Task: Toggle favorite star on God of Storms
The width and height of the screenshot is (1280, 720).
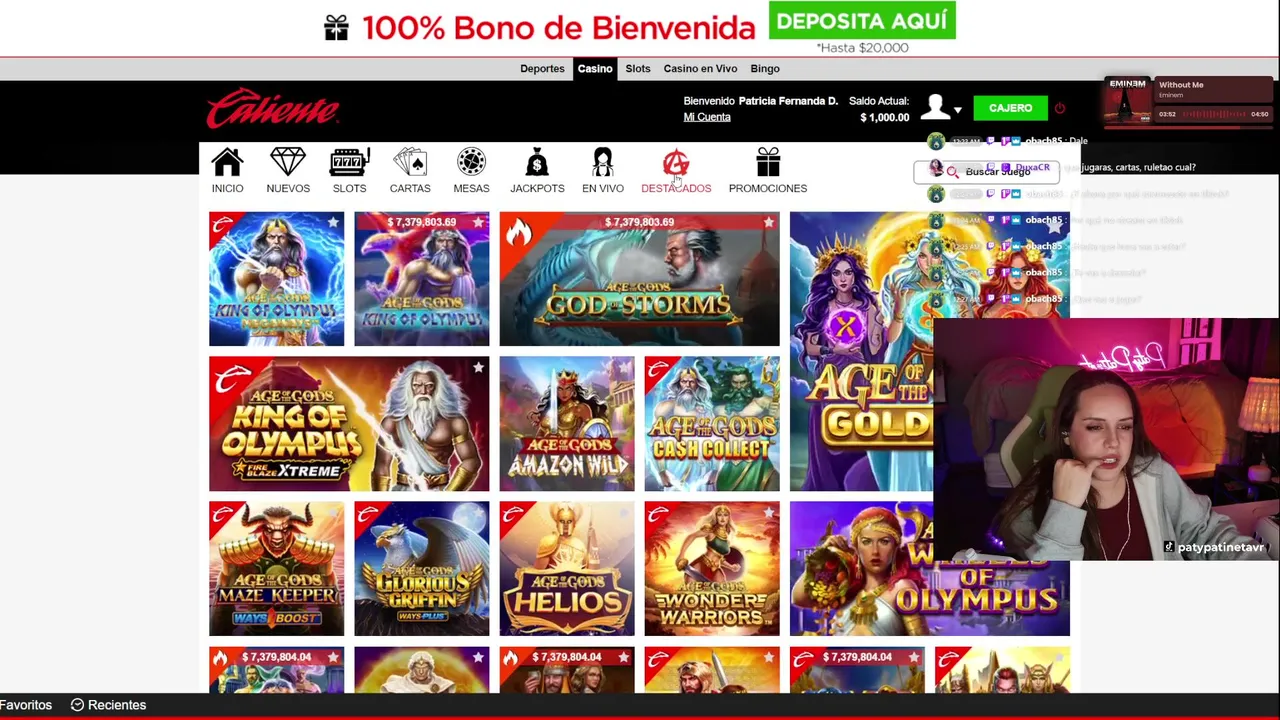Action: click(768, 223)
